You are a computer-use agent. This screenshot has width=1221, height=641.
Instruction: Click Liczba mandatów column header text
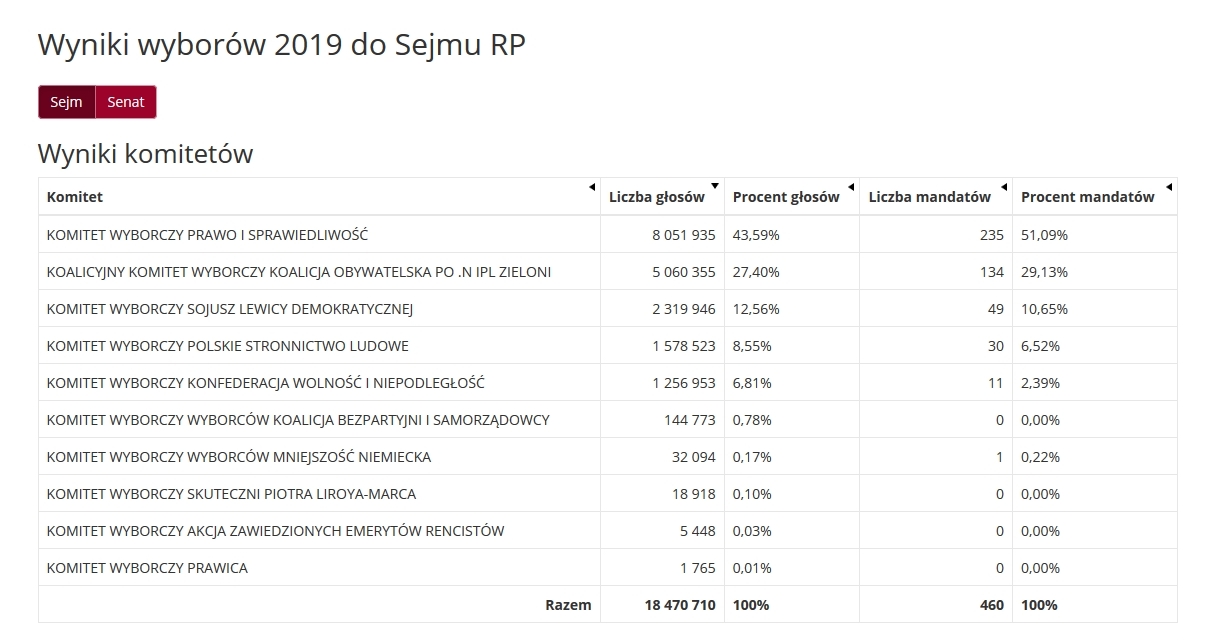(x=929, y=197)
